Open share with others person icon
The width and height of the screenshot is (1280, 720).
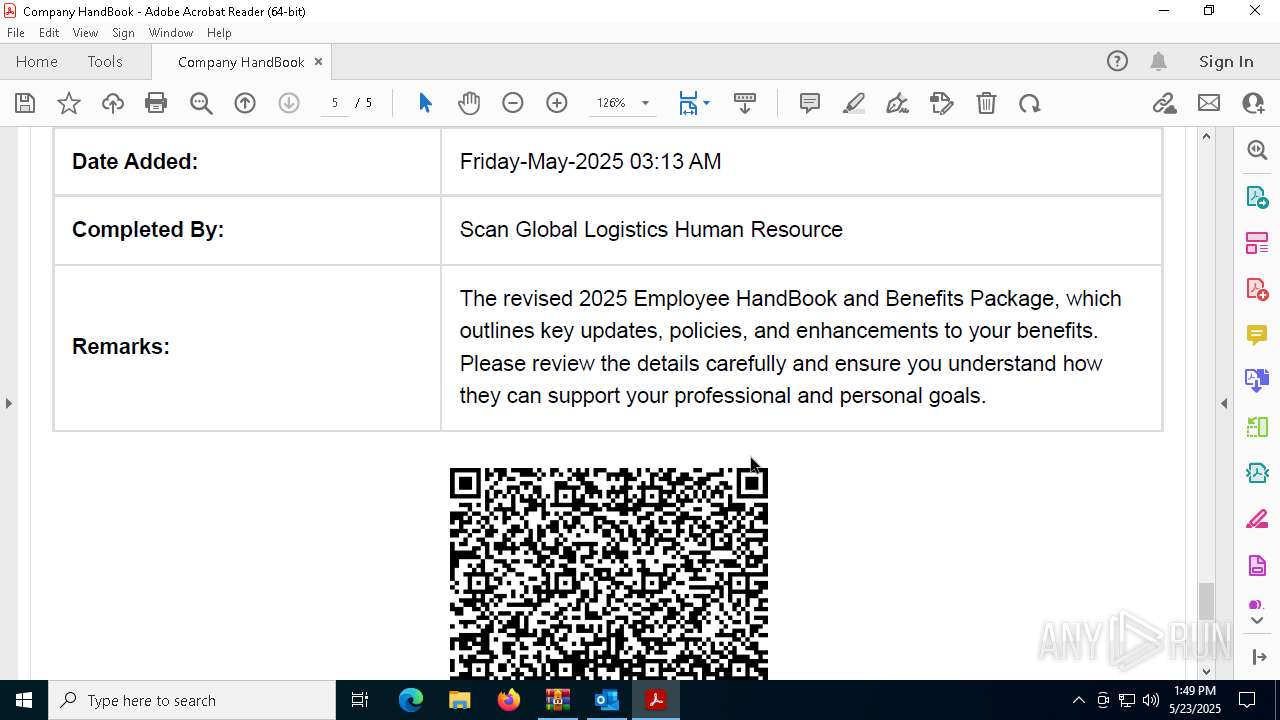[x=1253, y=103]
